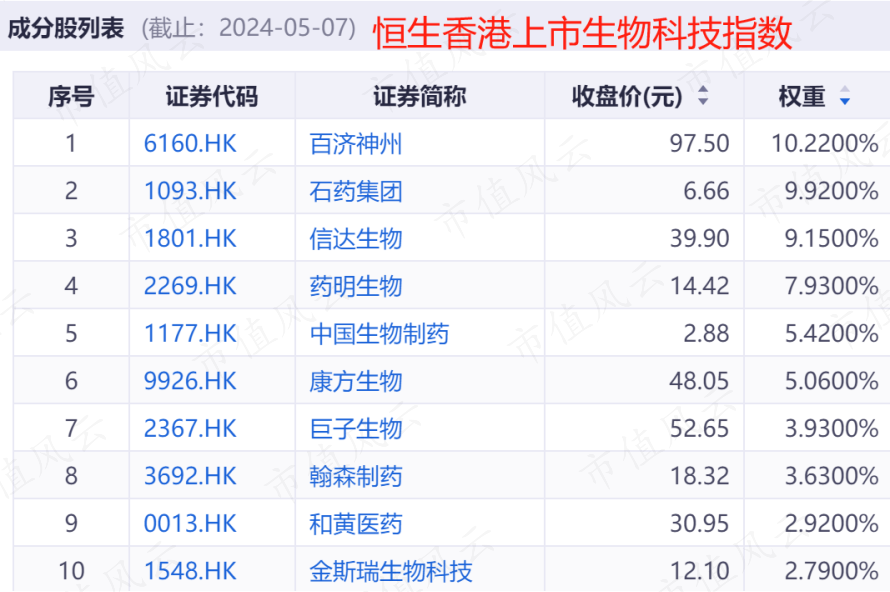
Task: Sort by closing price column arrows
Action: click(703, 95)
